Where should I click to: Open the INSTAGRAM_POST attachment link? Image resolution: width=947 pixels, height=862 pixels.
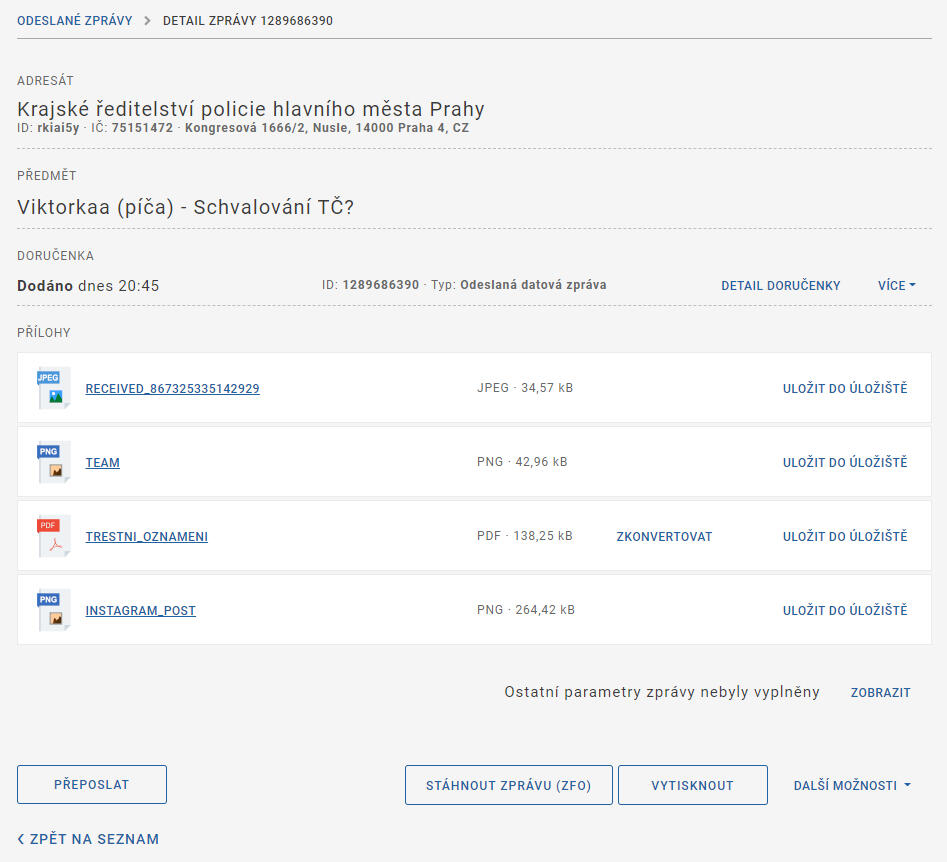[x=140, y=611]
